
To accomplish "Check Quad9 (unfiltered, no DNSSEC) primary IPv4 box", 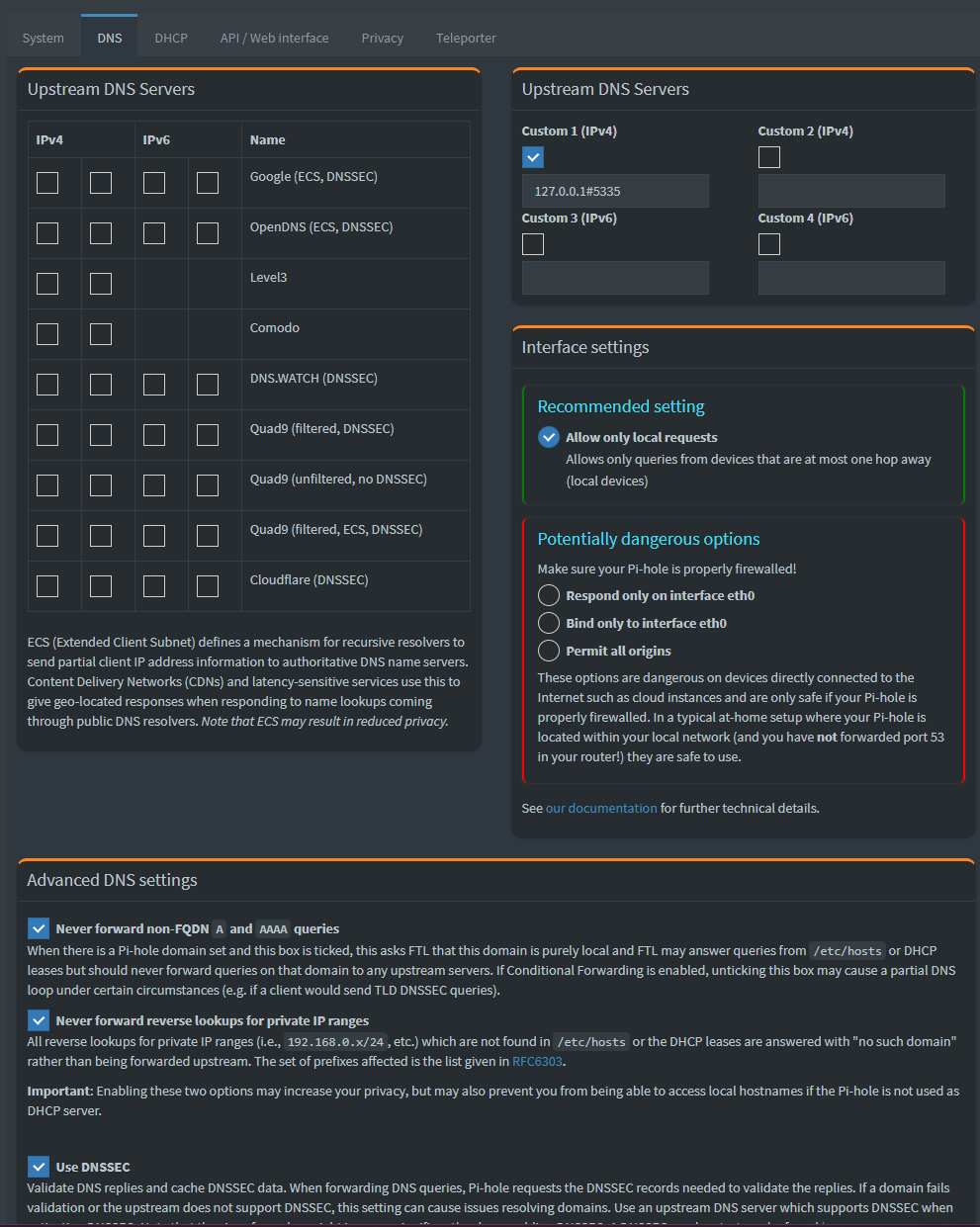I will tap(47, 485).
